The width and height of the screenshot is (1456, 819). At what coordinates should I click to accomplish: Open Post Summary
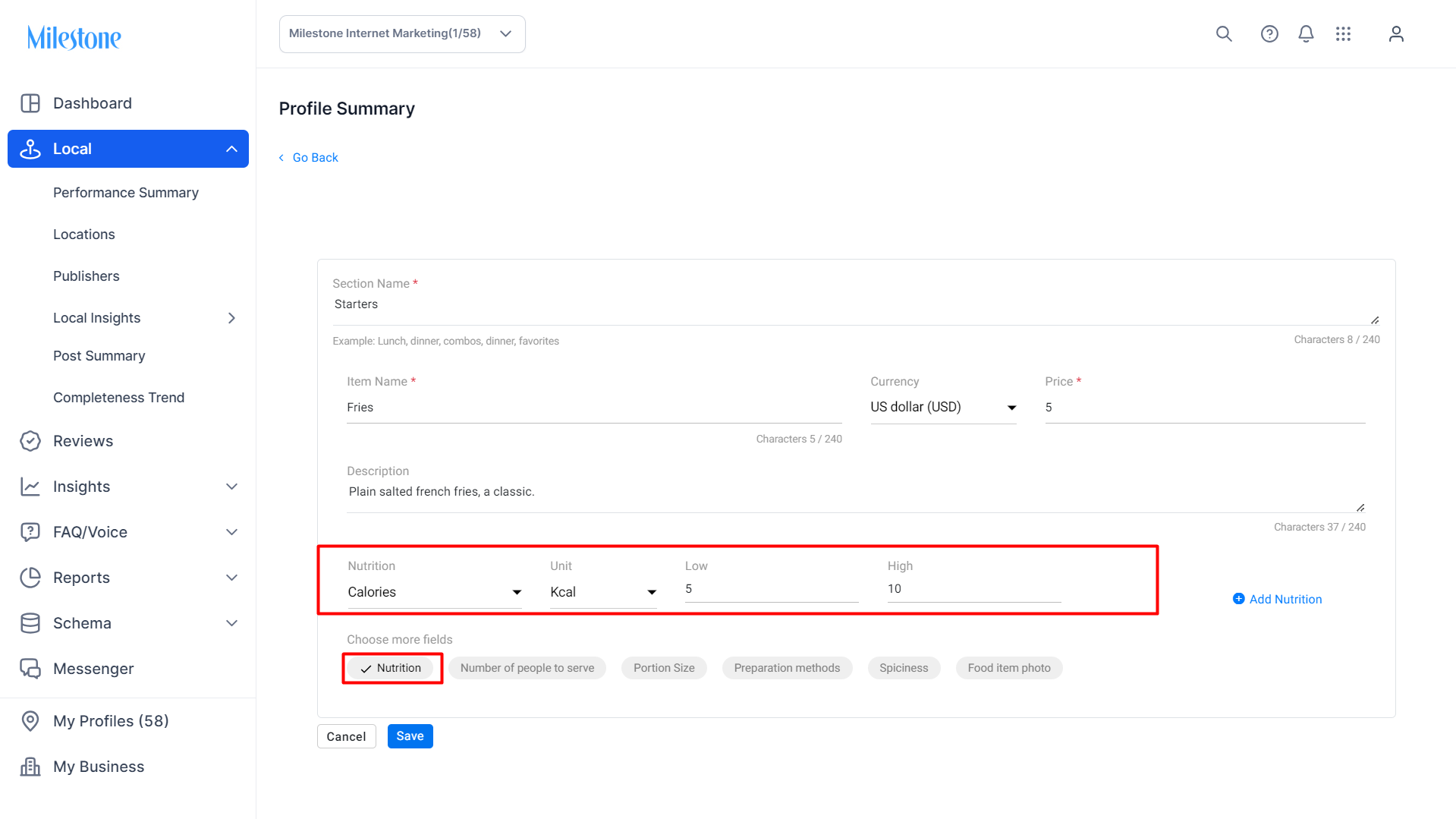(x=99, y=356)
